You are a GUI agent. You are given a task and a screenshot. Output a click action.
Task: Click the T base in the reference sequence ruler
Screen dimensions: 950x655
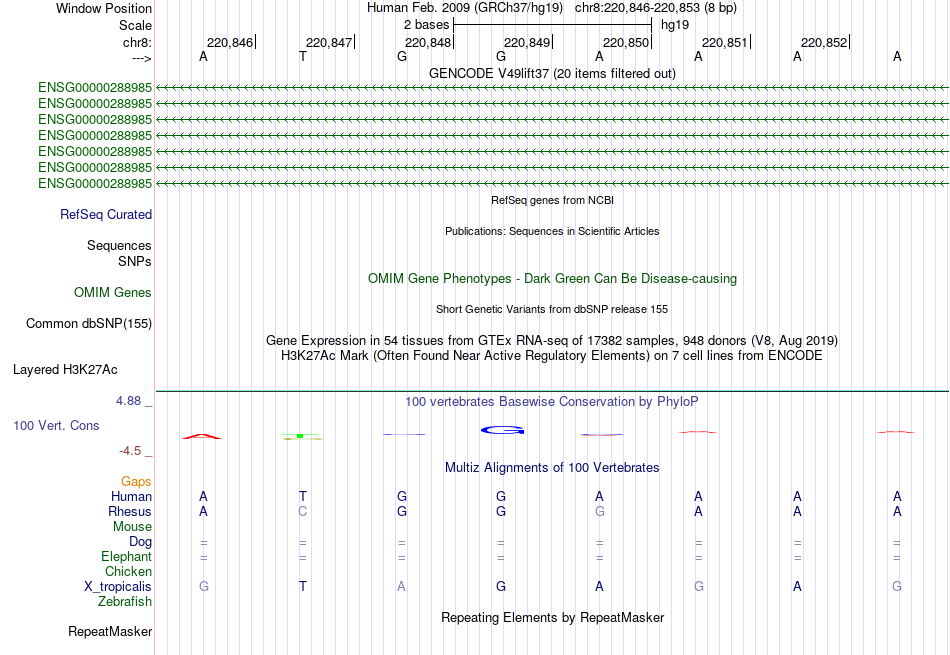[303, 56]
